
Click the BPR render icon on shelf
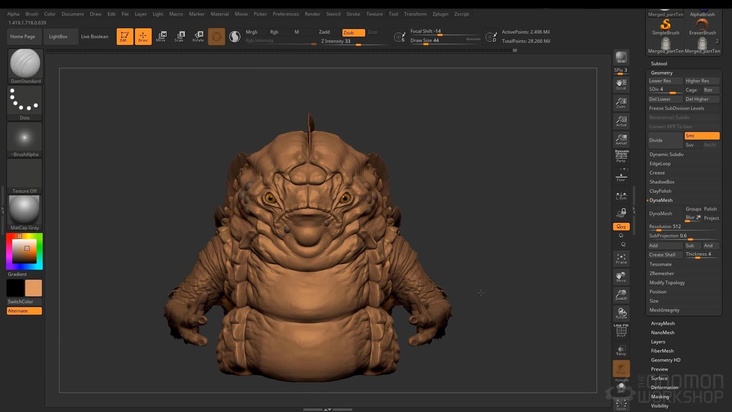[621, 57]
